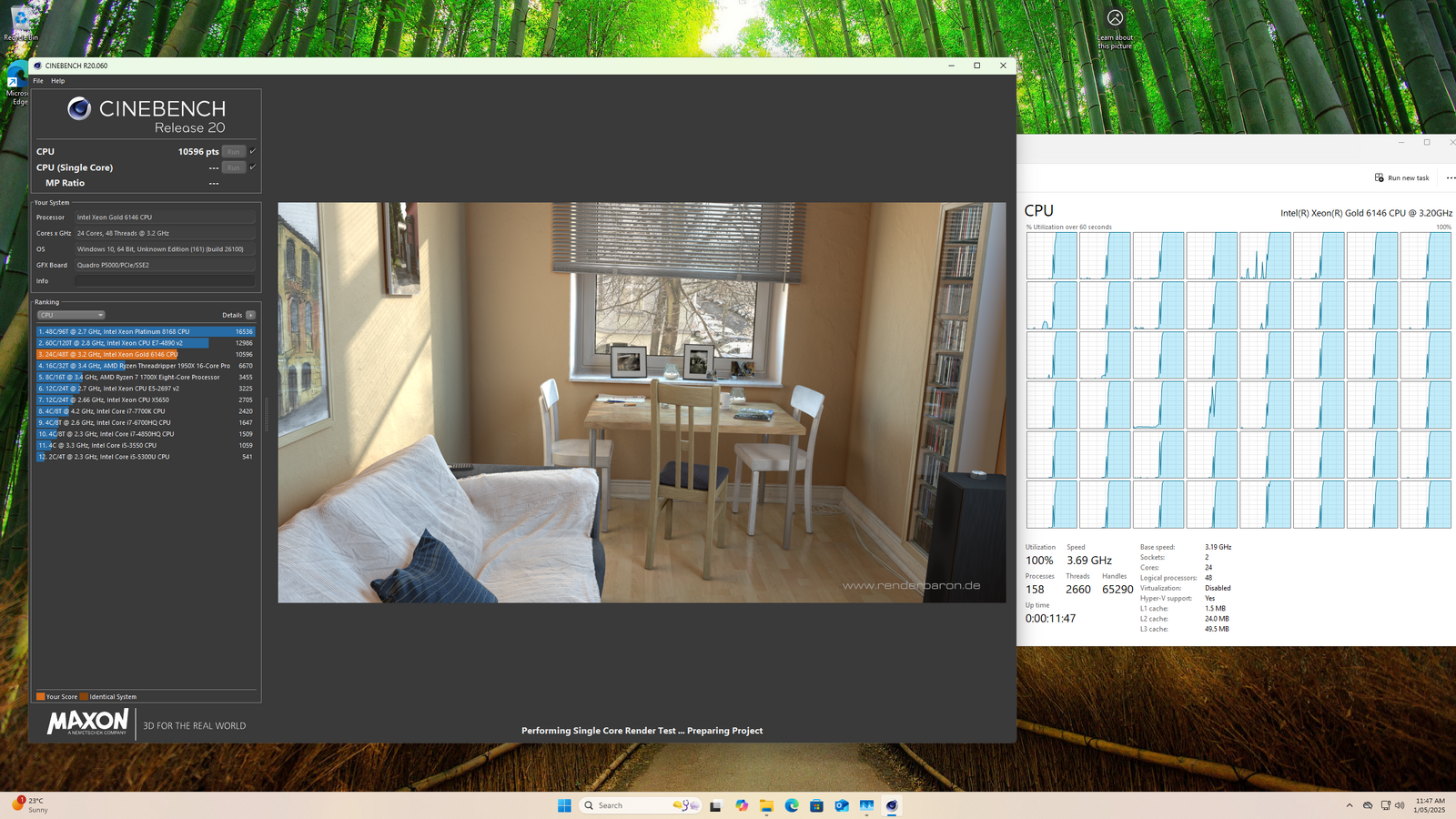Open the Windows Start menu
Viewport: 1456px width, 819px height.
(x=564, y=805)
